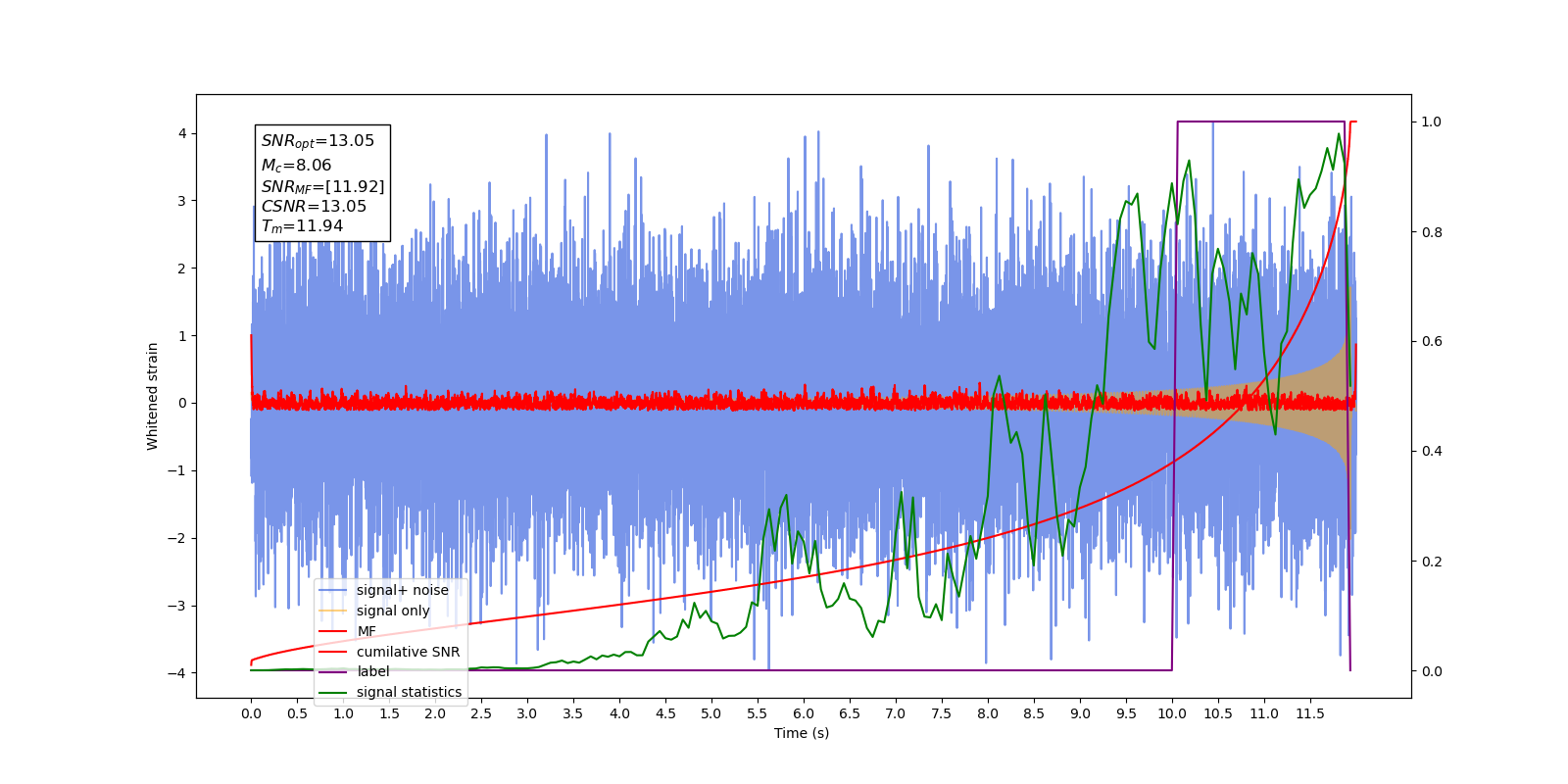Click the Mc=8.06 annotation text
Screen dimensions: 1568x784
296,166
